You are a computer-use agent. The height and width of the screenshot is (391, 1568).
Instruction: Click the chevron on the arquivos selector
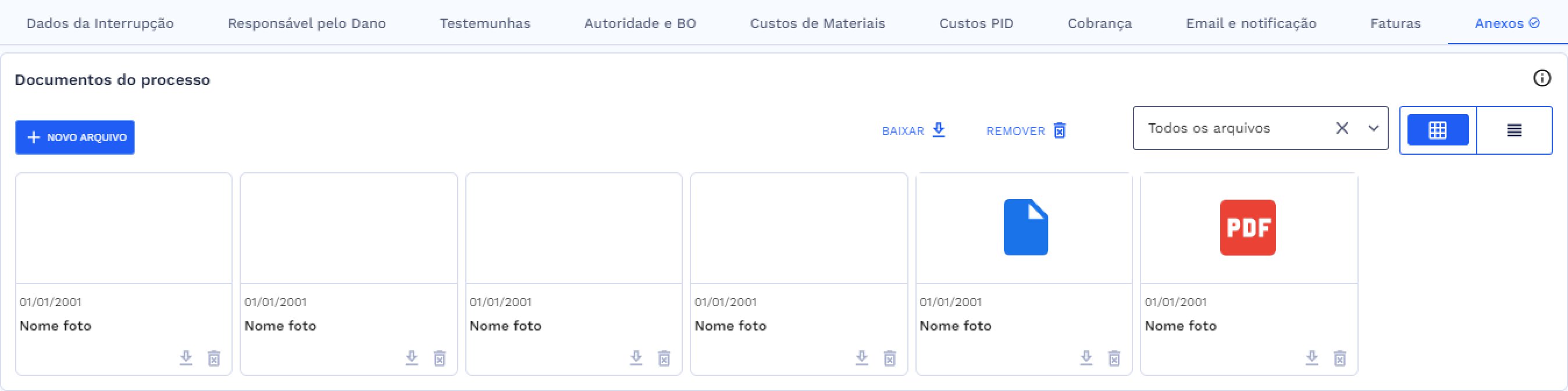(x=1374, y=129)
